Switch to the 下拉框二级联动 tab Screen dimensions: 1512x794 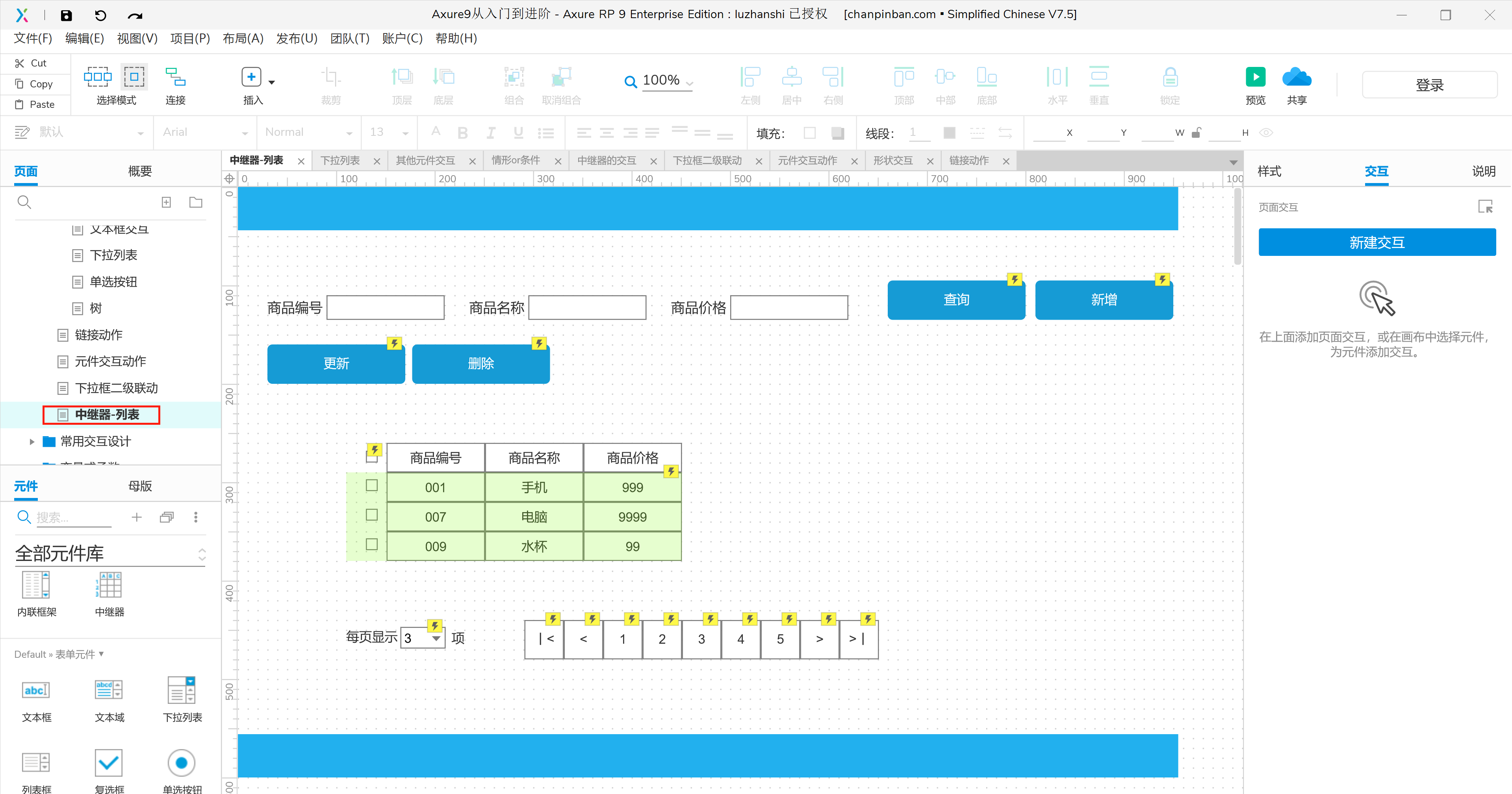point(707,161)
